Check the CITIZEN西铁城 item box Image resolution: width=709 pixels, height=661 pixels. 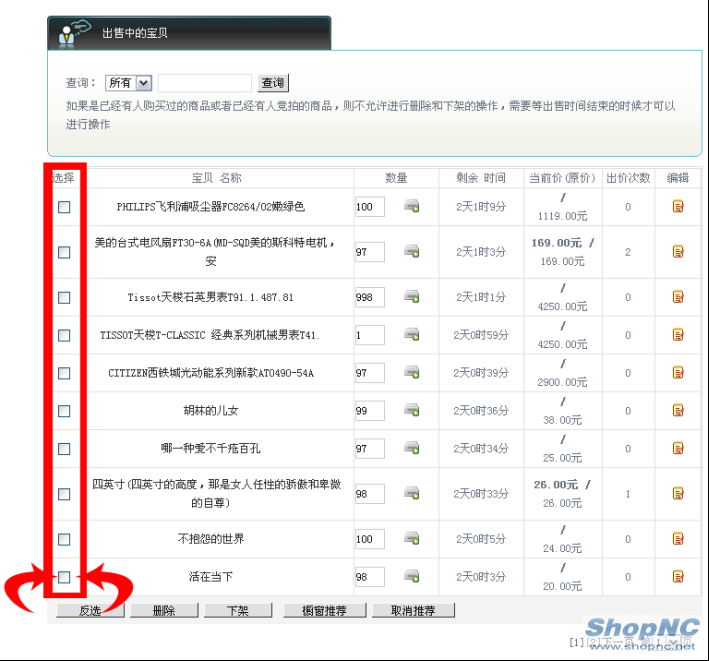64,373
